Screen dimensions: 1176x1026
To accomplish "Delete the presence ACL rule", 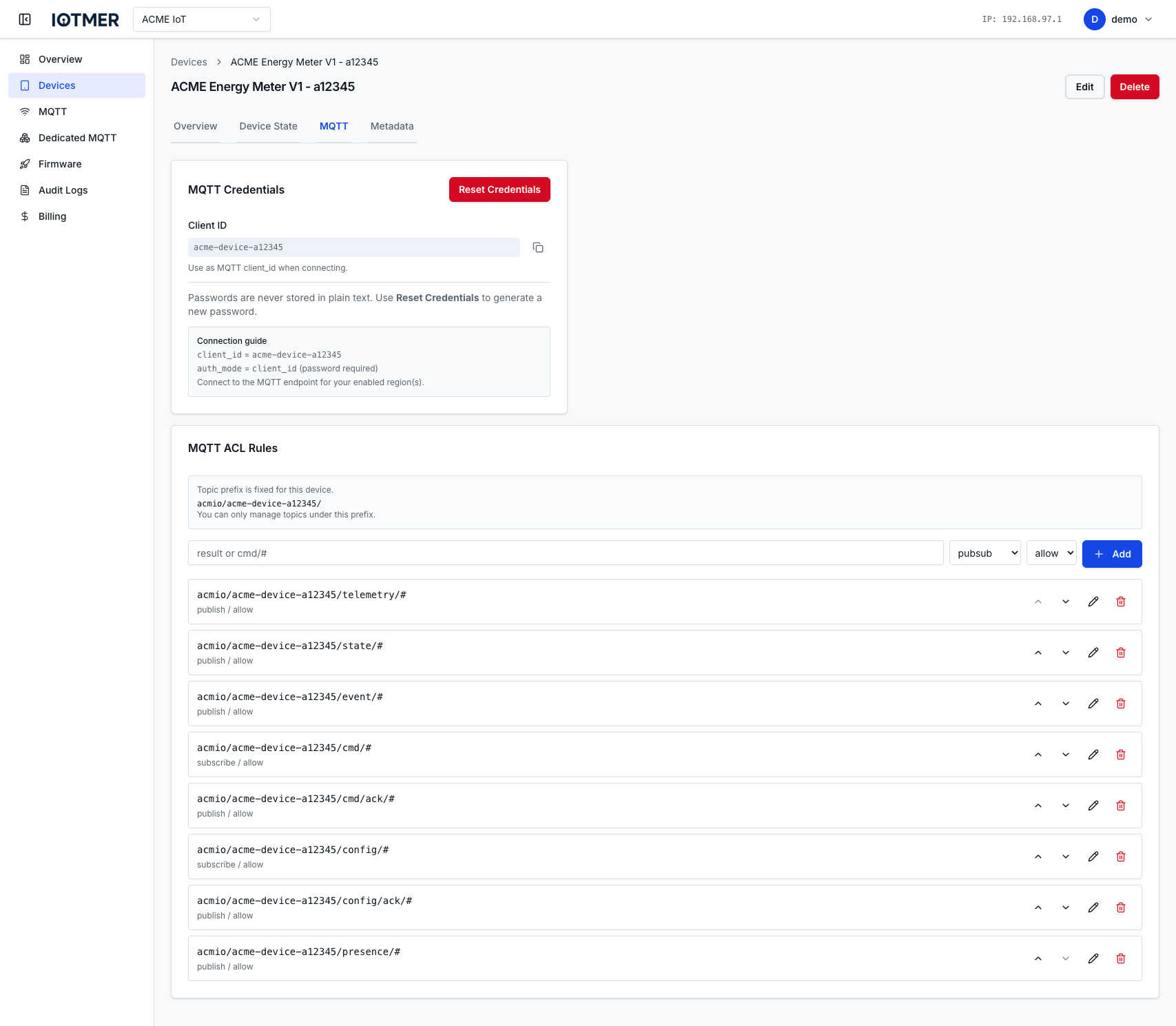I will click(1121, 958).
